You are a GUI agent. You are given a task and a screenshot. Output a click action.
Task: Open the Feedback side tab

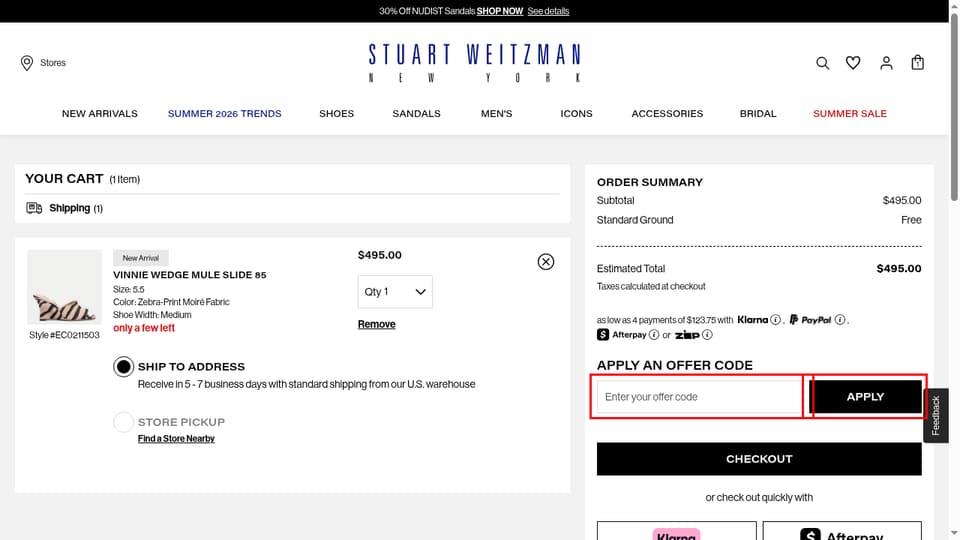pyautogui.click(x=936, y=416)
